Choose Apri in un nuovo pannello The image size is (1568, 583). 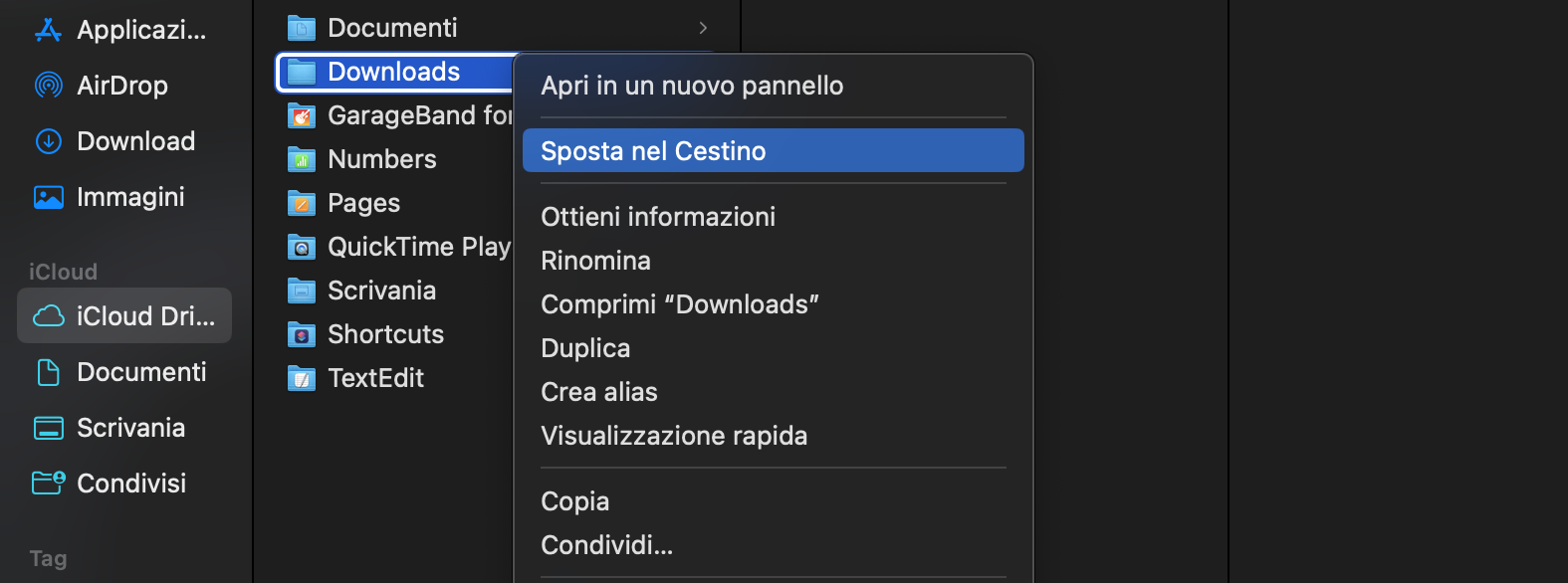(692, 86)
